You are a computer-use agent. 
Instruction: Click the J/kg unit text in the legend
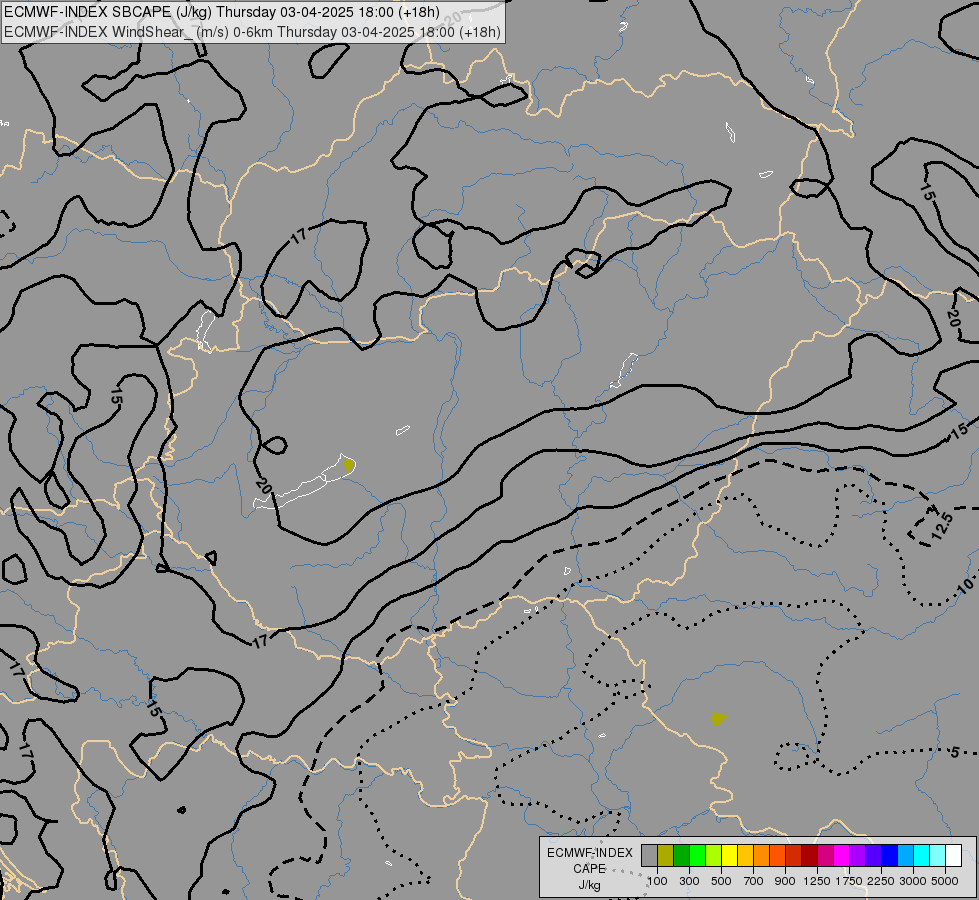pyautogui.click(x=589, y=886)
